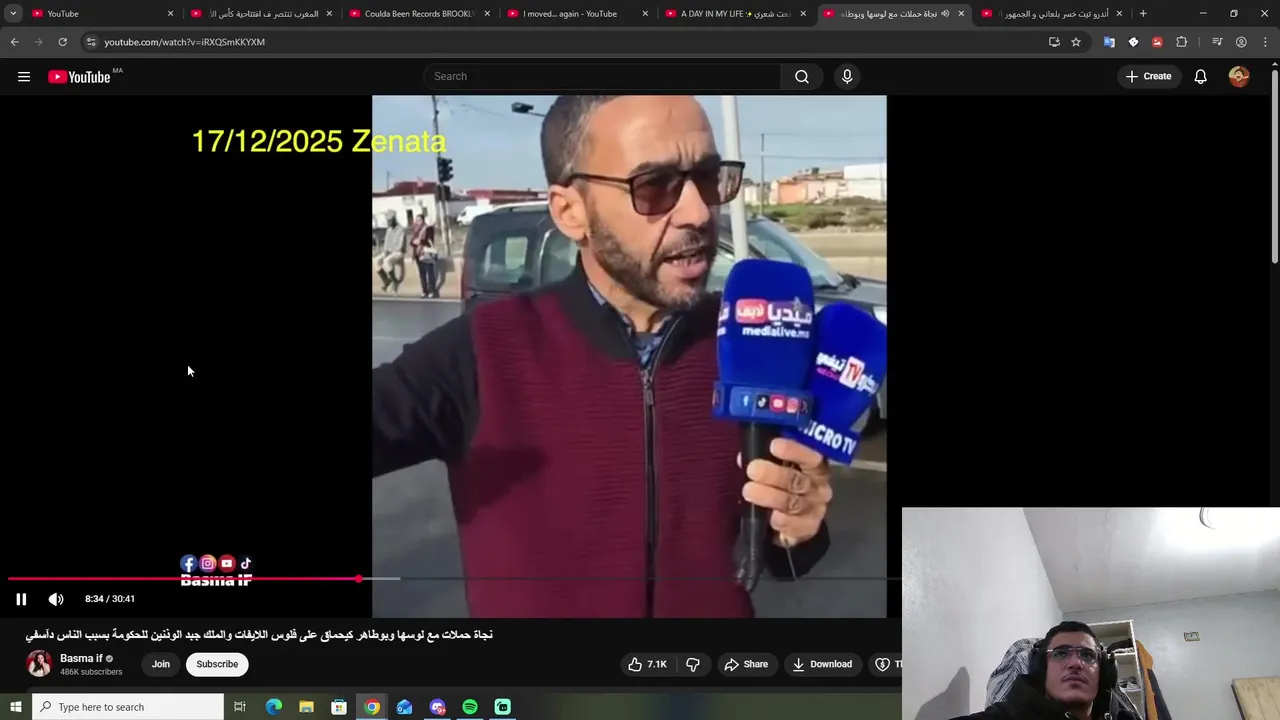
Task: Open Discord from taskbar
Action: pos(437,707)
